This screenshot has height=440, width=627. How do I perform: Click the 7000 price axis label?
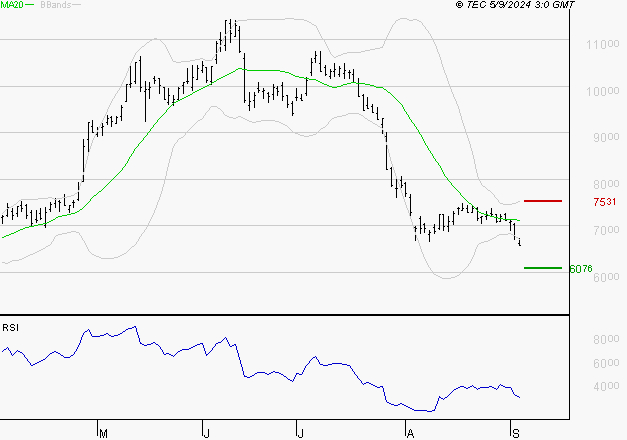pos(606,230)
